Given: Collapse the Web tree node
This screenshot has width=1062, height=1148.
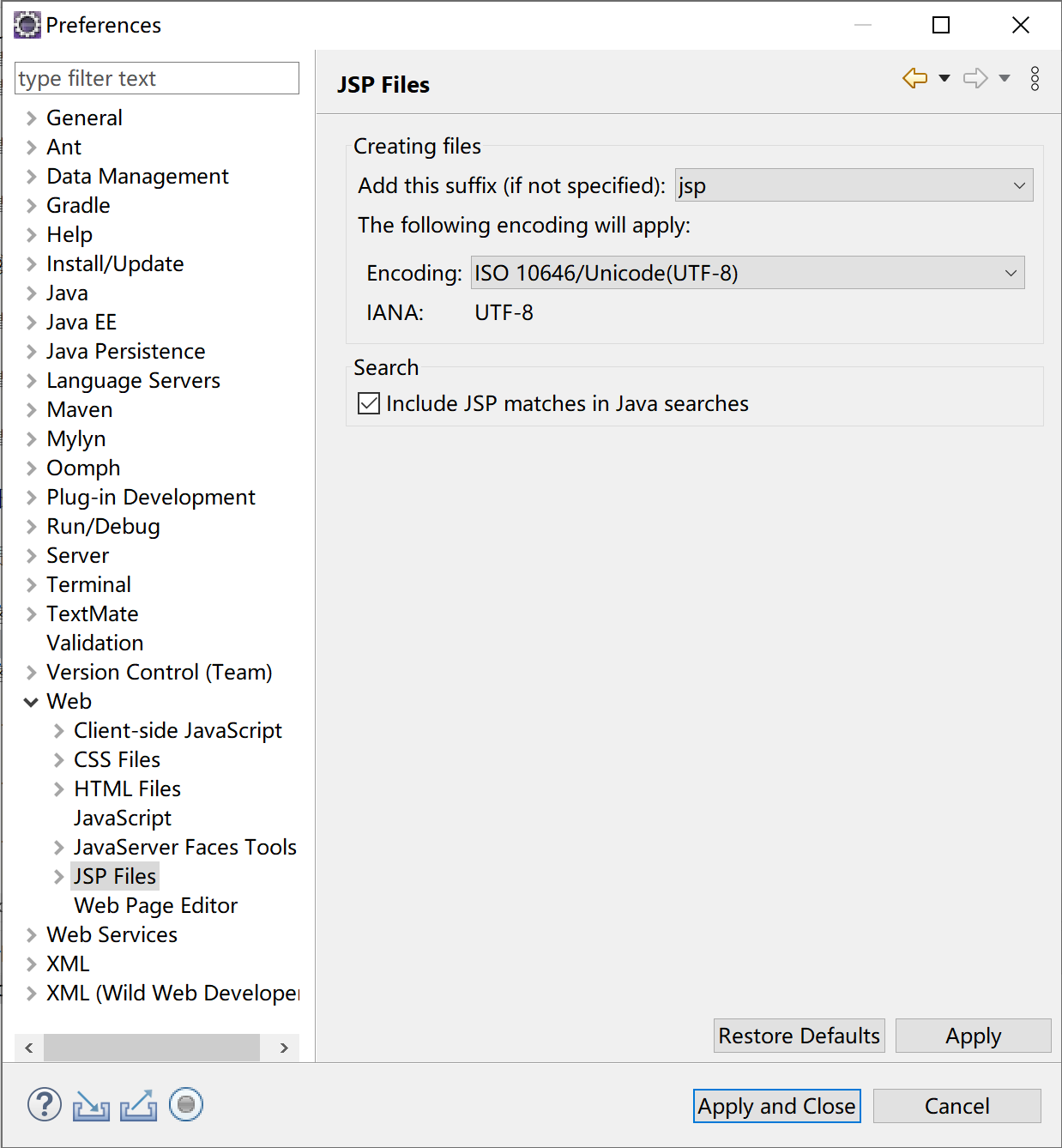Looking at the screenshot, I should [32, 701].
